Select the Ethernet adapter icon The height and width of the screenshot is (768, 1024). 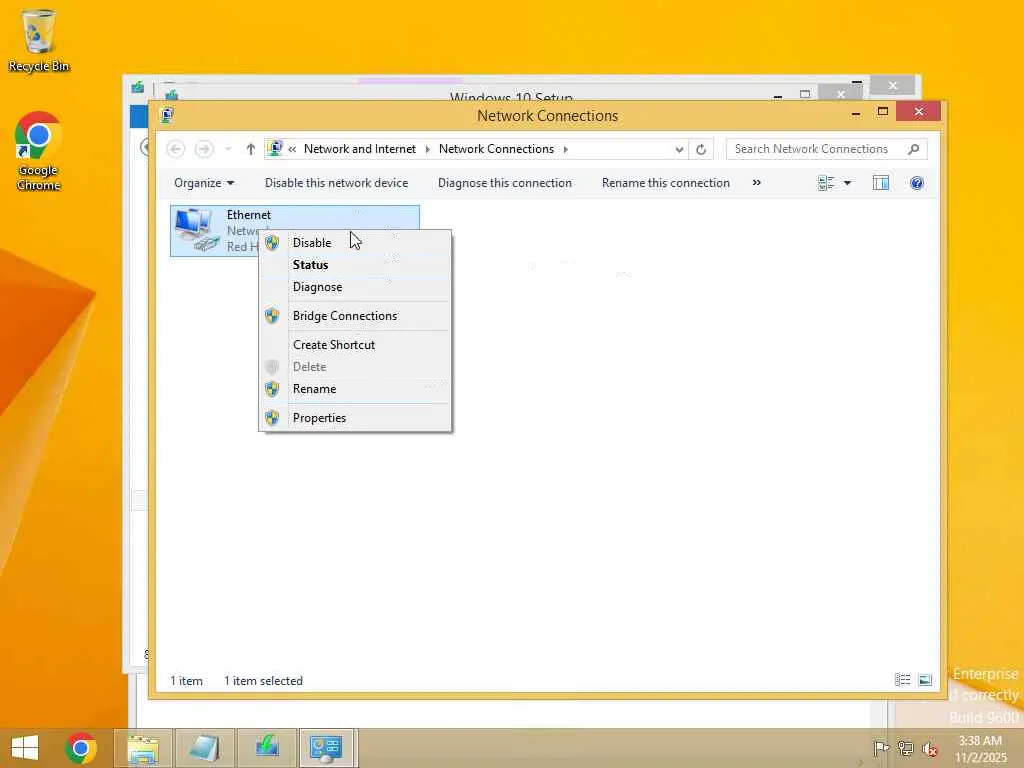pyautogui.click(x=197, y=230)
